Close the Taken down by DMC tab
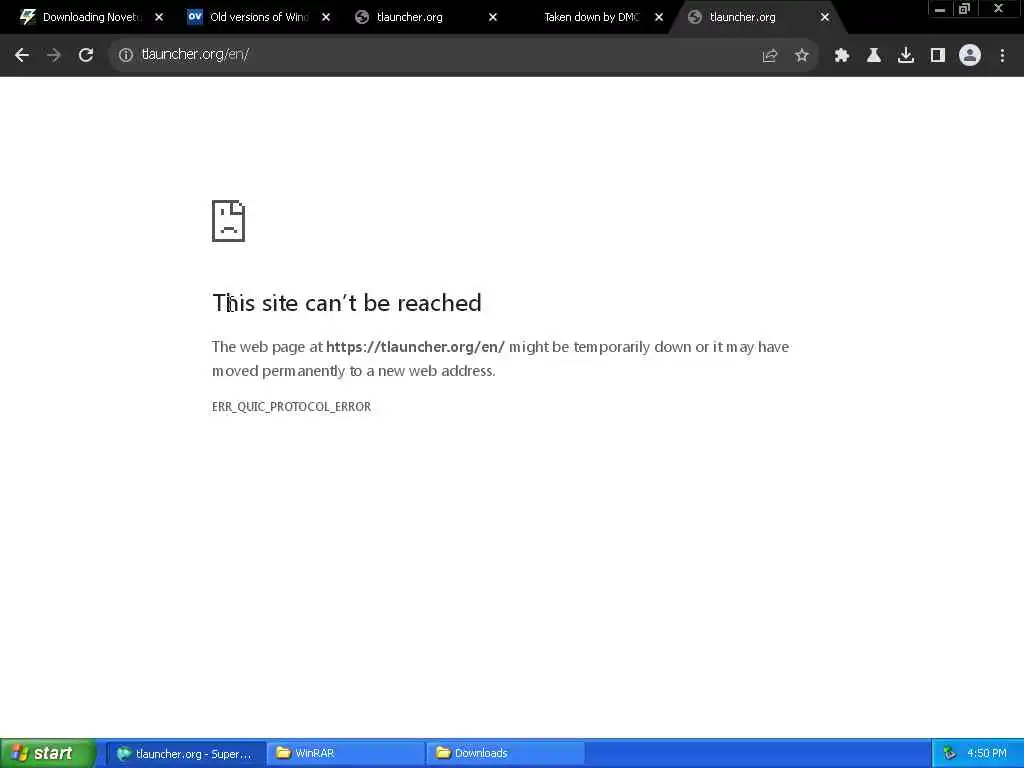This screenshot has height=768, width=1024. pyautogui.click(x=659, y=18)
